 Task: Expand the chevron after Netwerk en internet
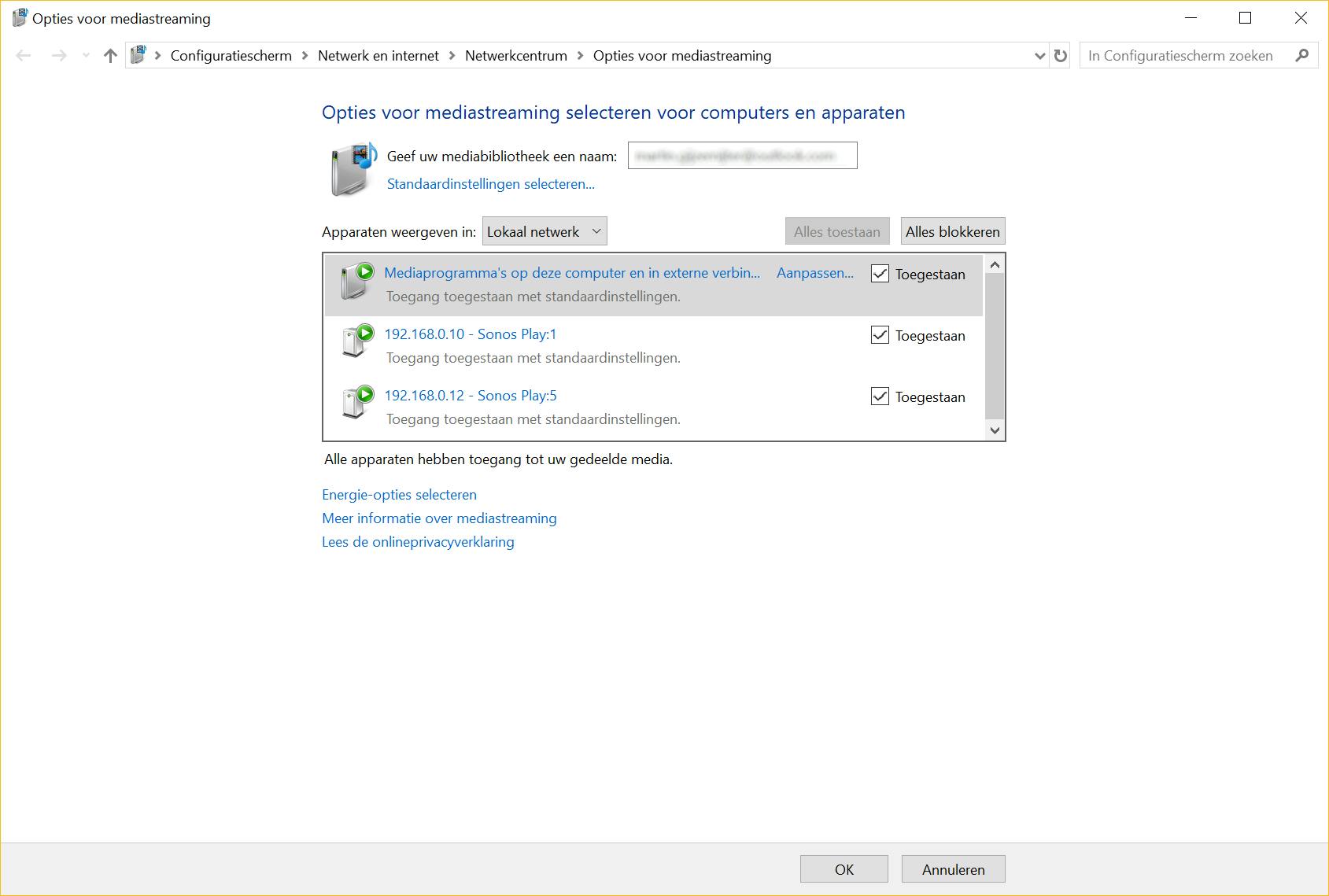pyautogui.click(x=452, y=56)
